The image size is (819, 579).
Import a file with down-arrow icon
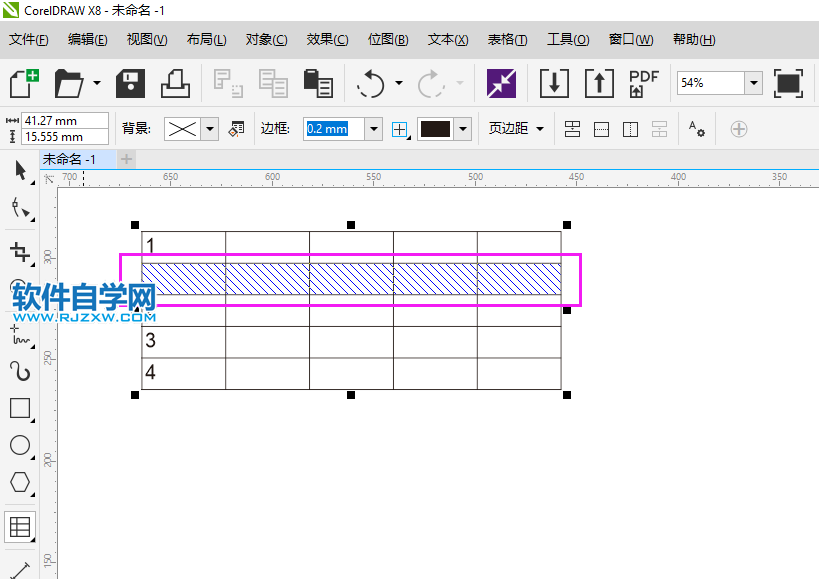[554, 83]
